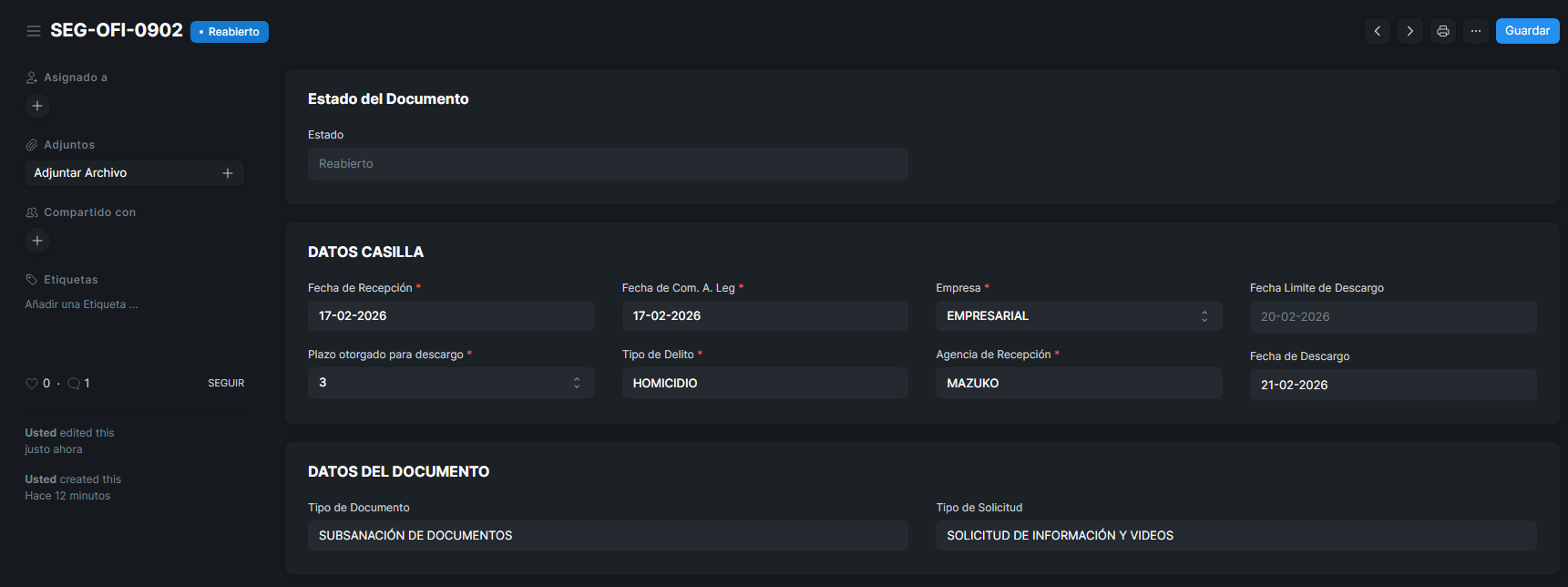Select the Tipo de Delito field
Viewport: 1568px width, 587px height.
pyautogui.click(x=764, y=384)
